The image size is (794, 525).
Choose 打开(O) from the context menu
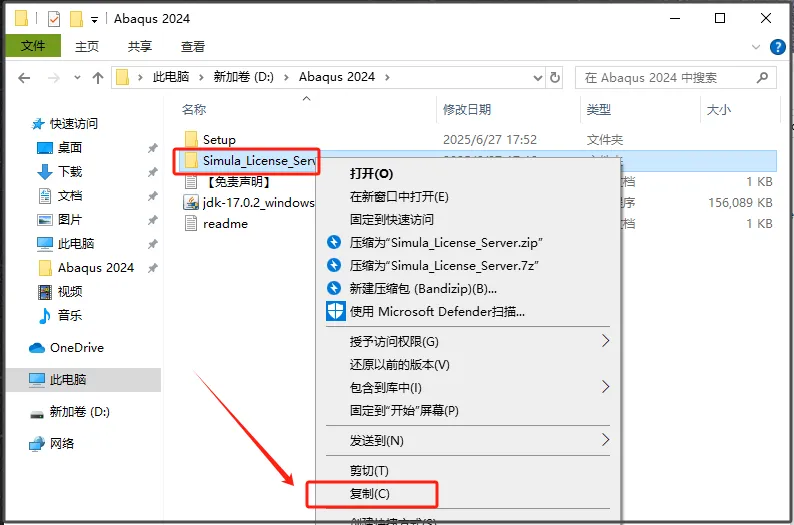coord(371,174)
